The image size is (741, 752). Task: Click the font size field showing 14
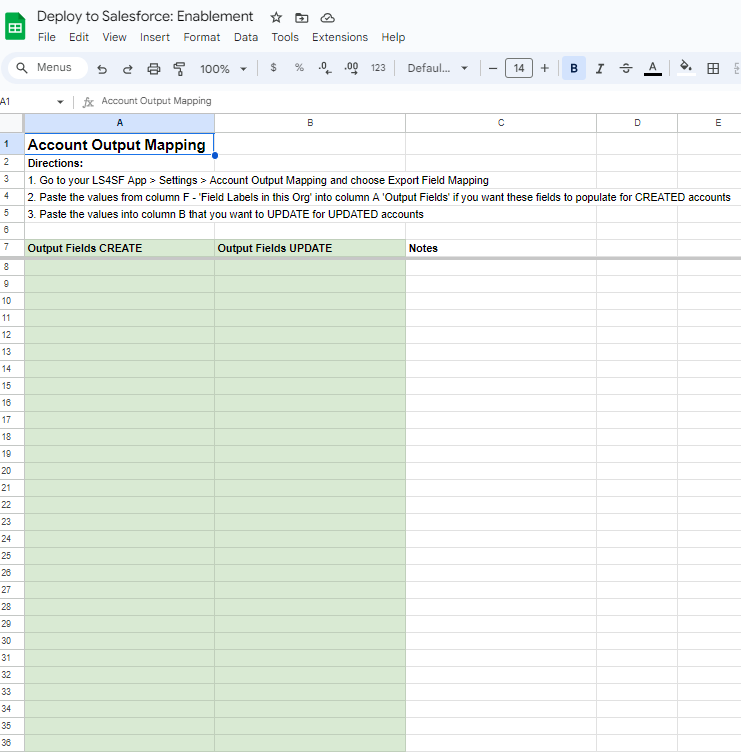(518, 68)
